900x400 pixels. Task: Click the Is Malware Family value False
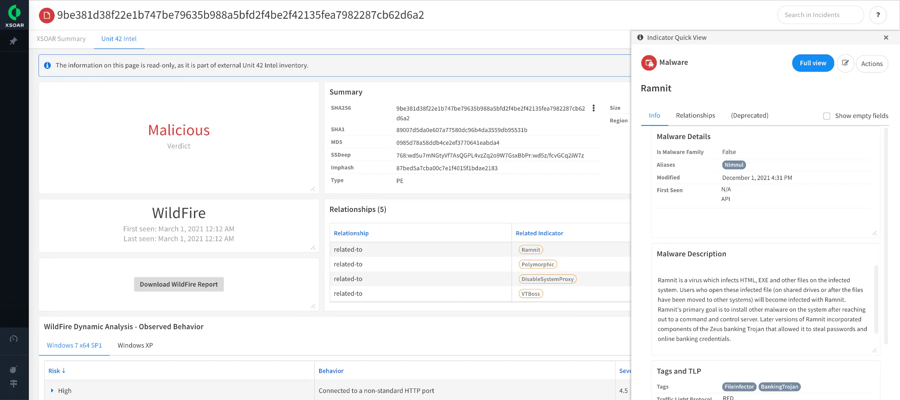point(729,152)
